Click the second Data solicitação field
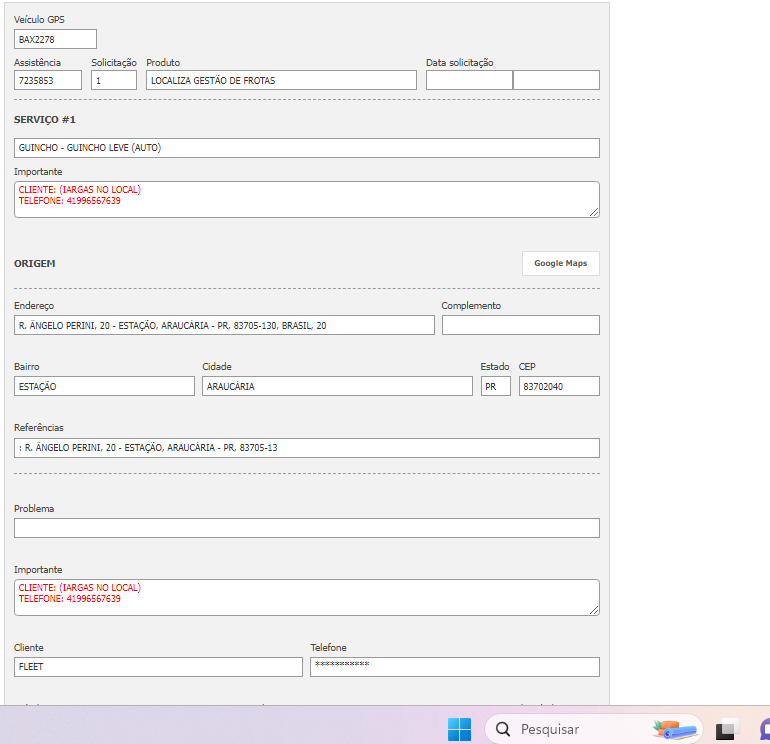The width and height of the screenshot is (770, 744). (x=556, y=80)
